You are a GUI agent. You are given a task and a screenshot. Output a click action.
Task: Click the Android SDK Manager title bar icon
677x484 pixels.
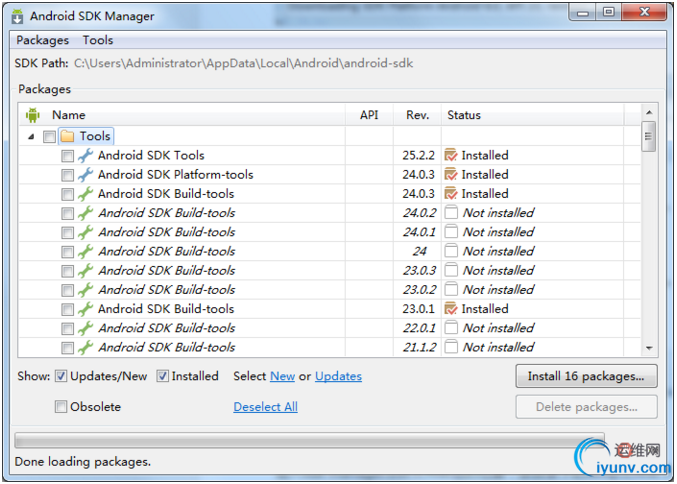tap(18, 16)
